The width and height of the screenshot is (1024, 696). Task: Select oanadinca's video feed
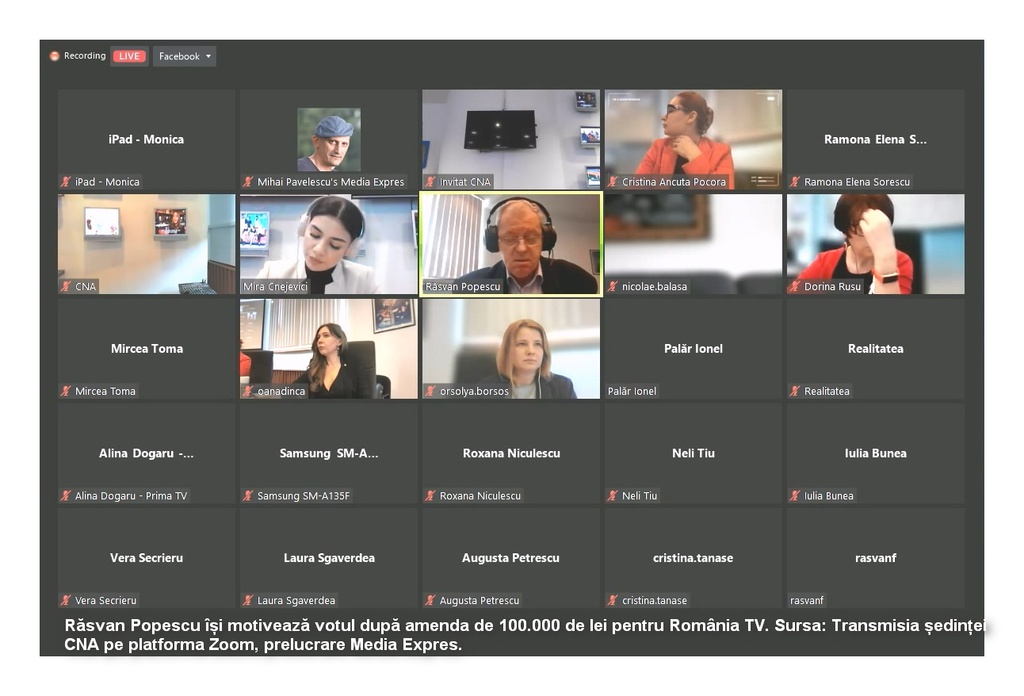[x=328, y=349]
